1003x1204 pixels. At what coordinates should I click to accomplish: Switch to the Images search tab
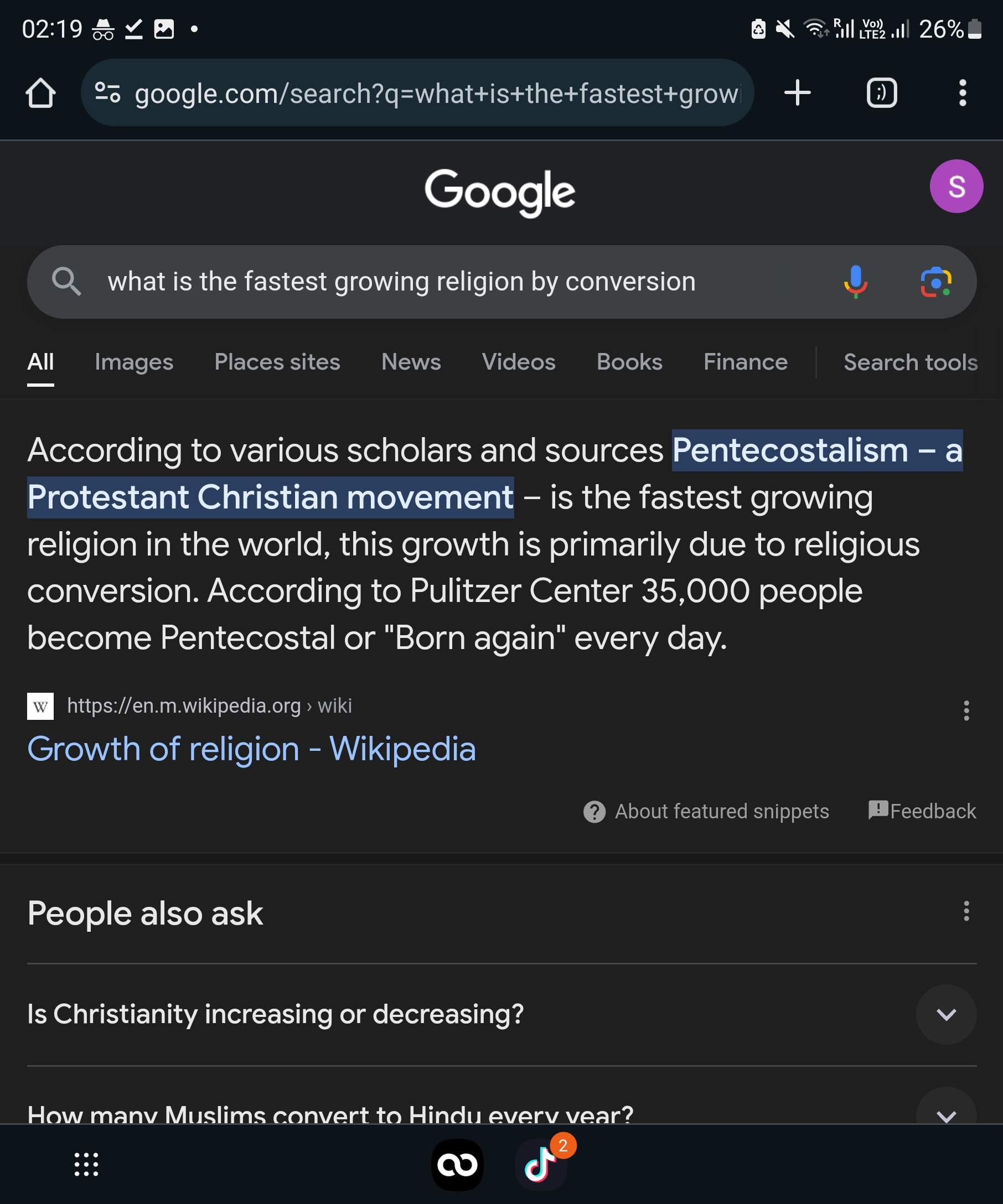133,362
